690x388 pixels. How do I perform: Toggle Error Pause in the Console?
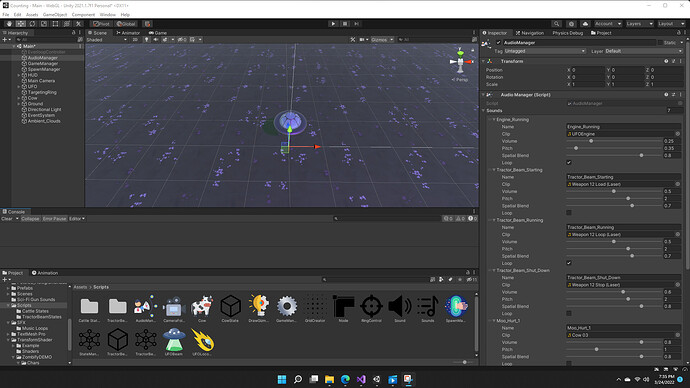click(55, 219)
